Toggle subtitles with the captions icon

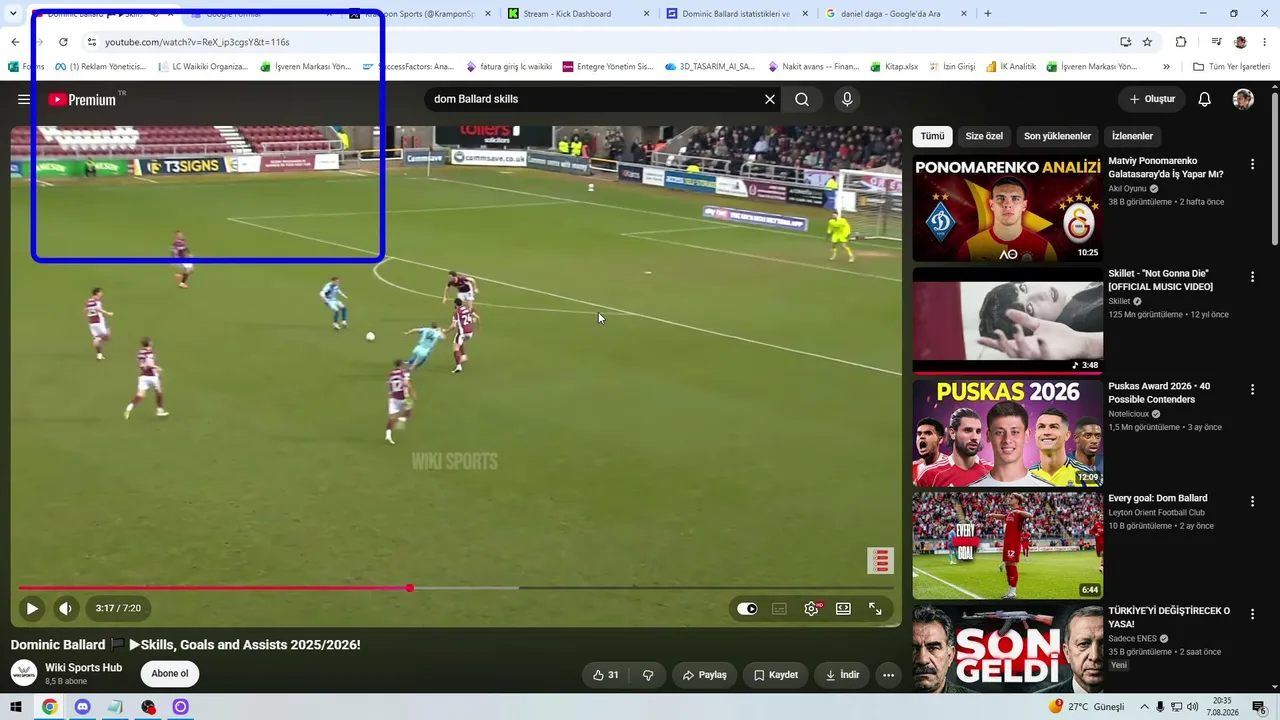click(779, 608)
